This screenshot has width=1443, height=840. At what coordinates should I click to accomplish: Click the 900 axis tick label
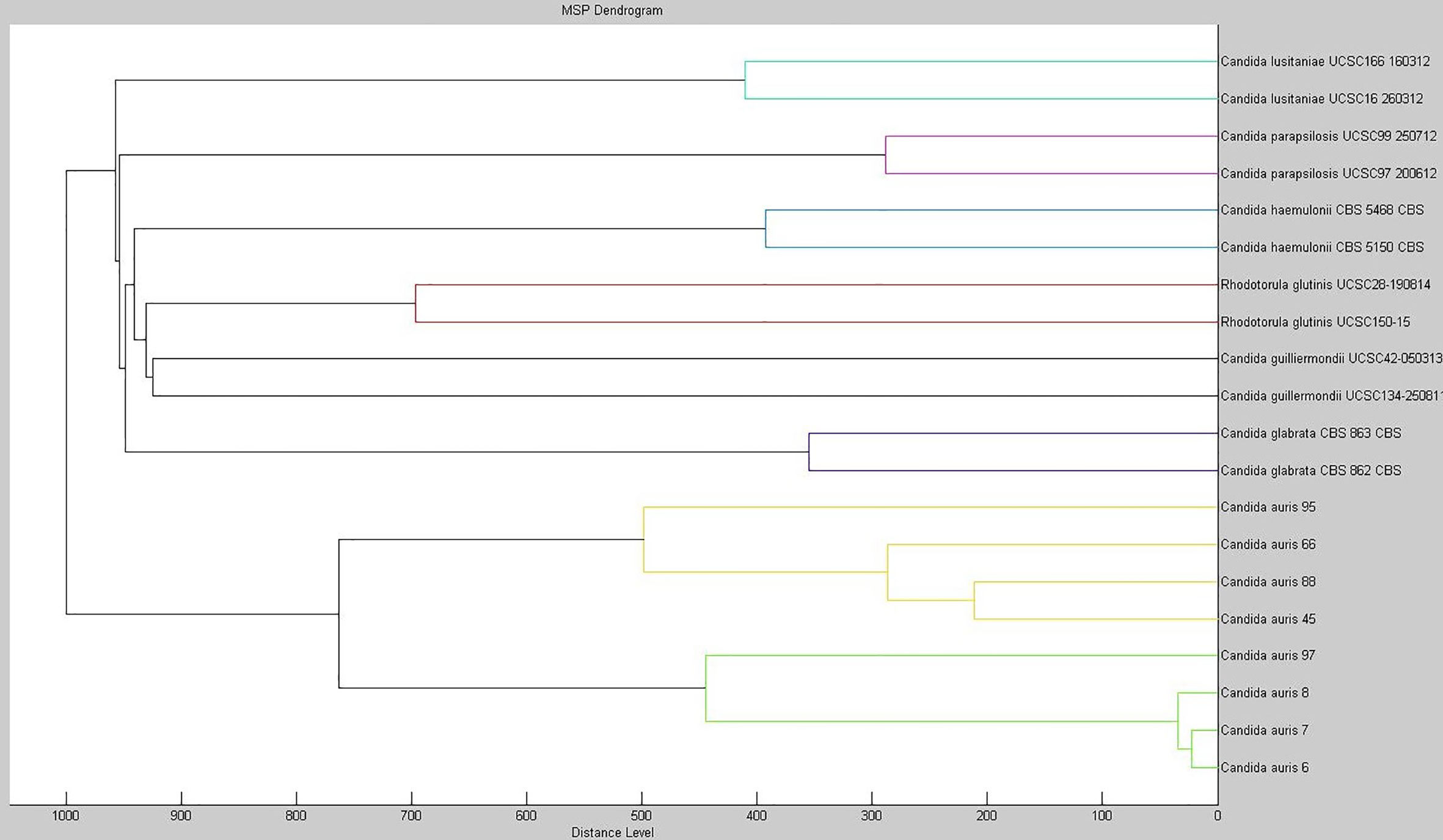(x=181, y=816)
